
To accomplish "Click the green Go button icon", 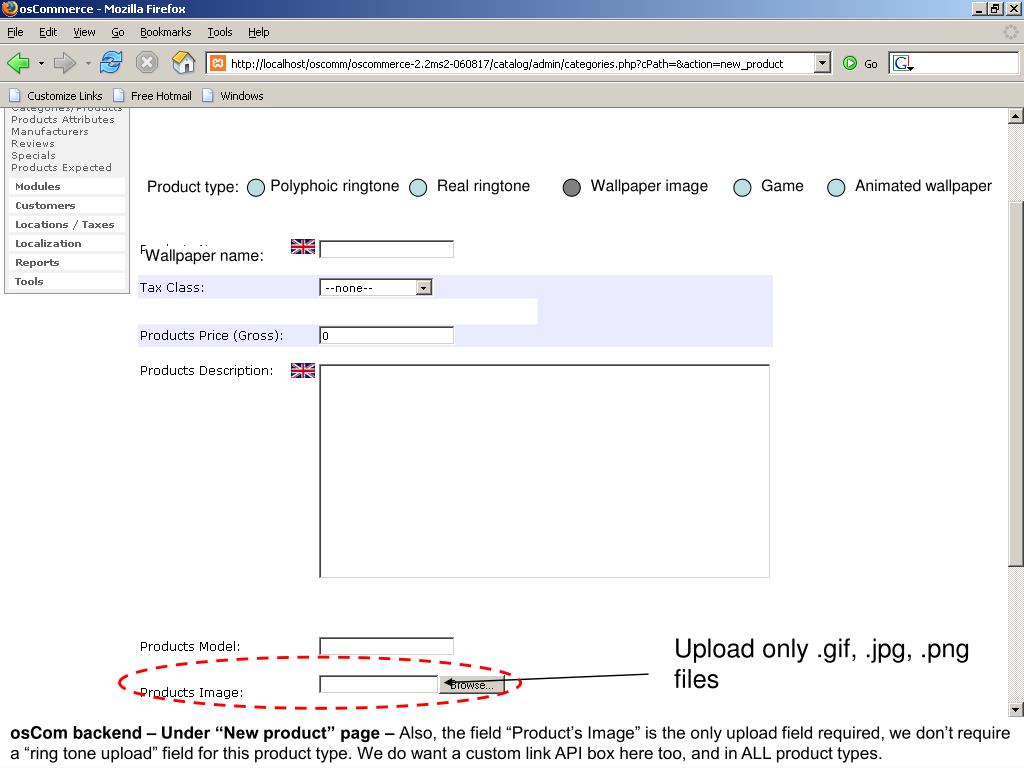I will [x=850, y=63].
